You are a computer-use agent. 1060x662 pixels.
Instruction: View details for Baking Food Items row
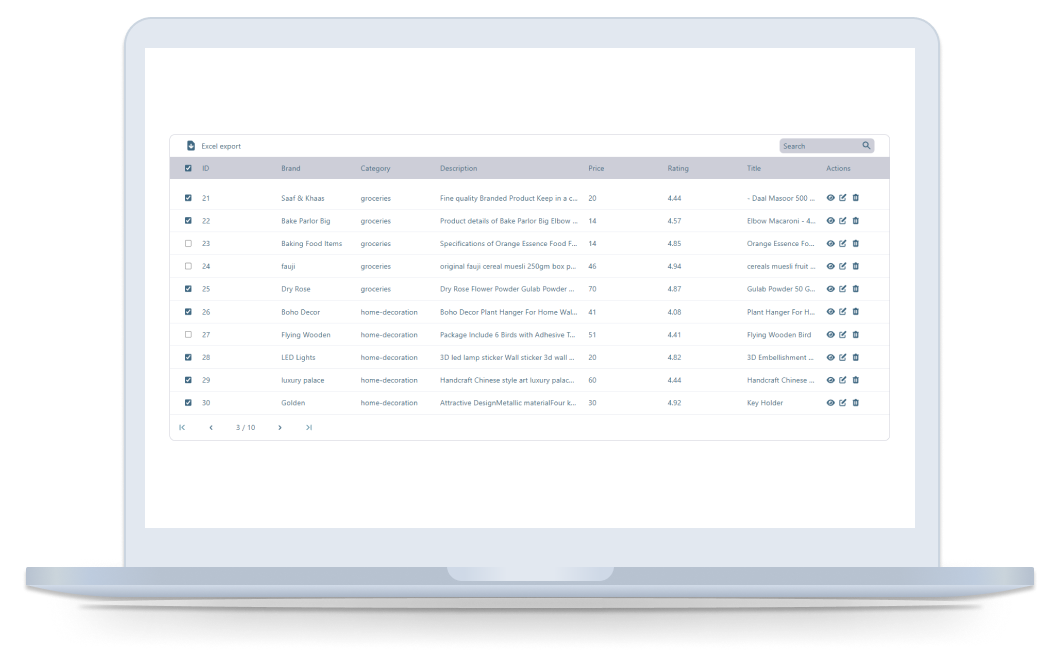click(831, 243)
